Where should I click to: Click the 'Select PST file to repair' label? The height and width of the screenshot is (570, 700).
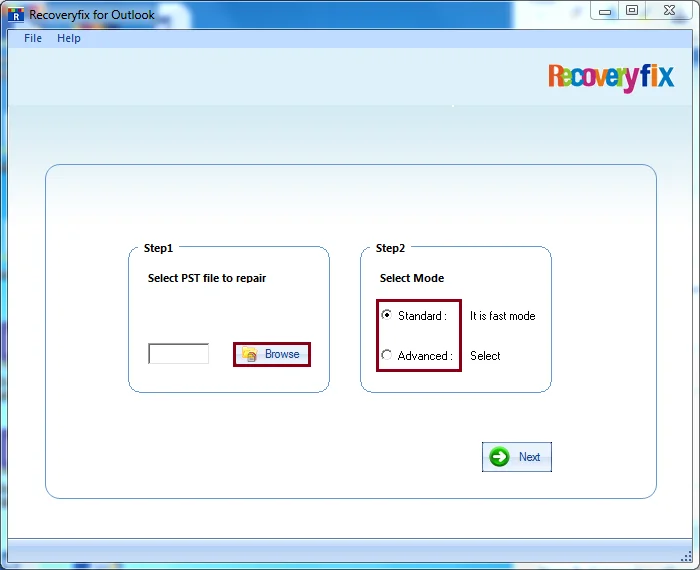click(207, 278)
